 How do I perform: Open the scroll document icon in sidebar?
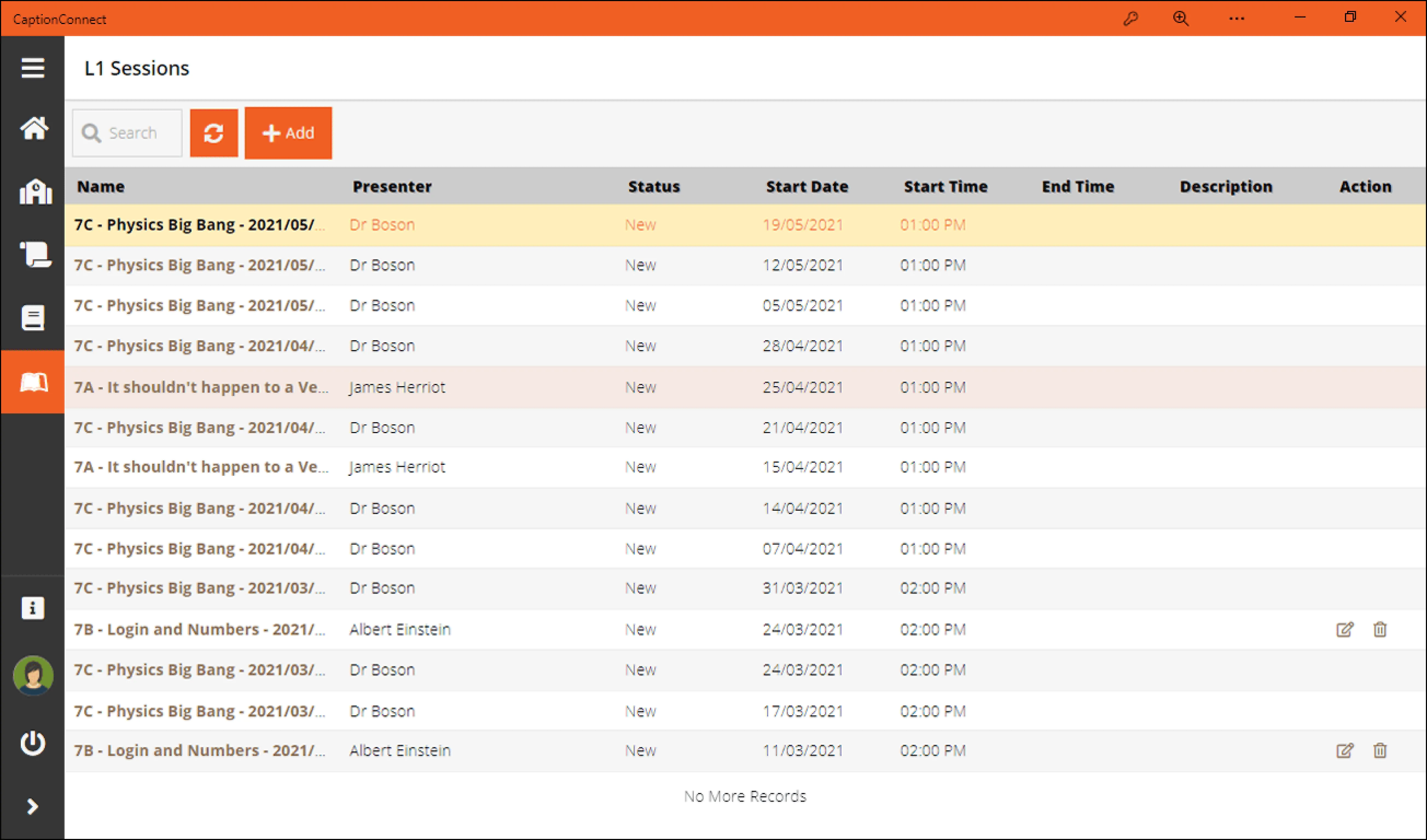click(35, 255)
